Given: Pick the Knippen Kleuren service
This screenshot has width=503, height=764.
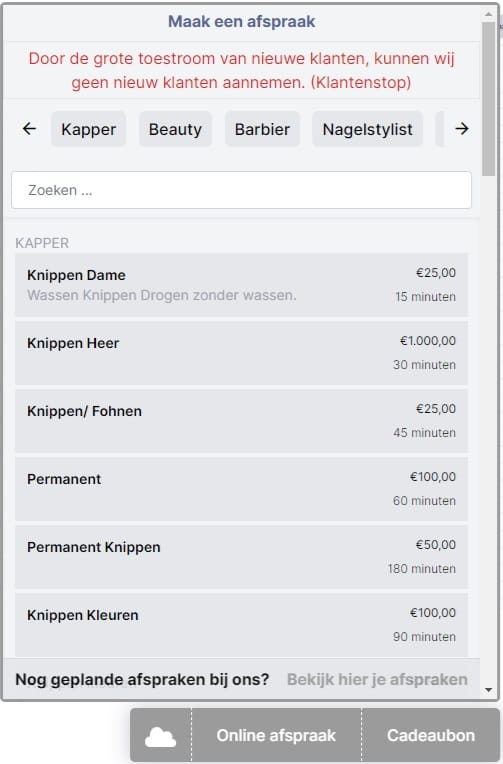Looking at the screenshot, I should [241, 625].
